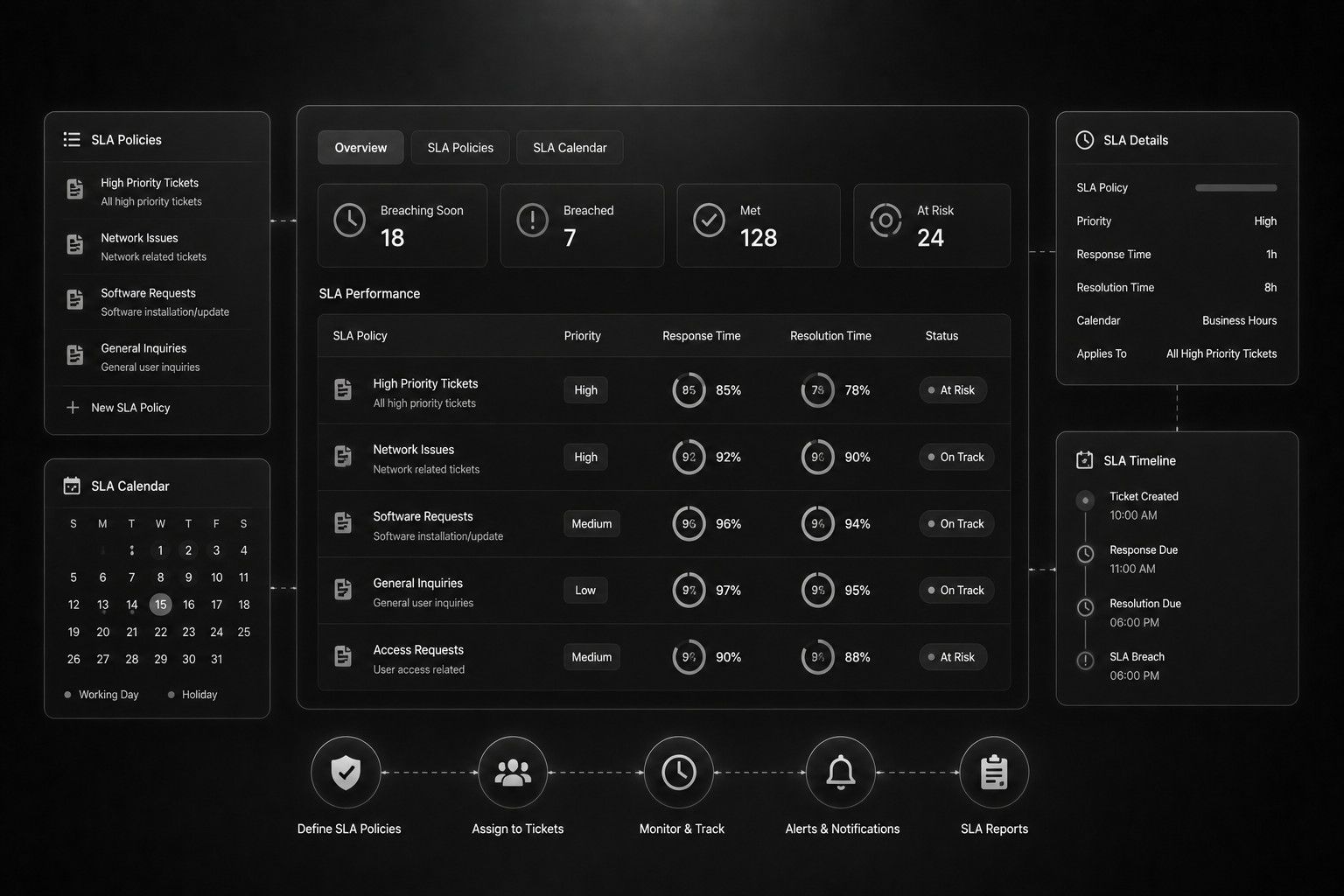Click the SLA Policy bar in SLA Details
This screenshot has width=1344, height=896.
point(1235,187)
